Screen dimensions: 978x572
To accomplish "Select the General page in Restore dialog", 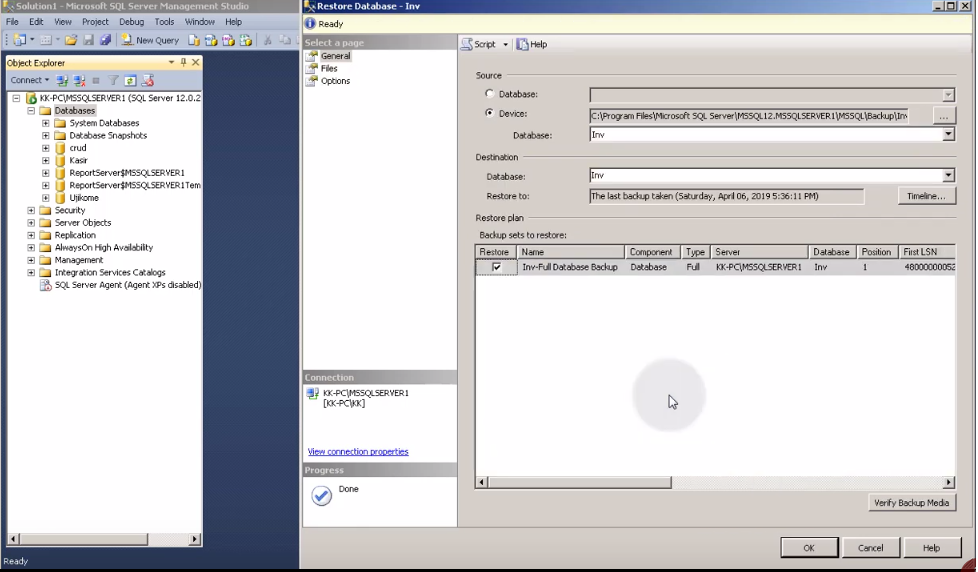I will pyautogui.click(x=335, y=56).
